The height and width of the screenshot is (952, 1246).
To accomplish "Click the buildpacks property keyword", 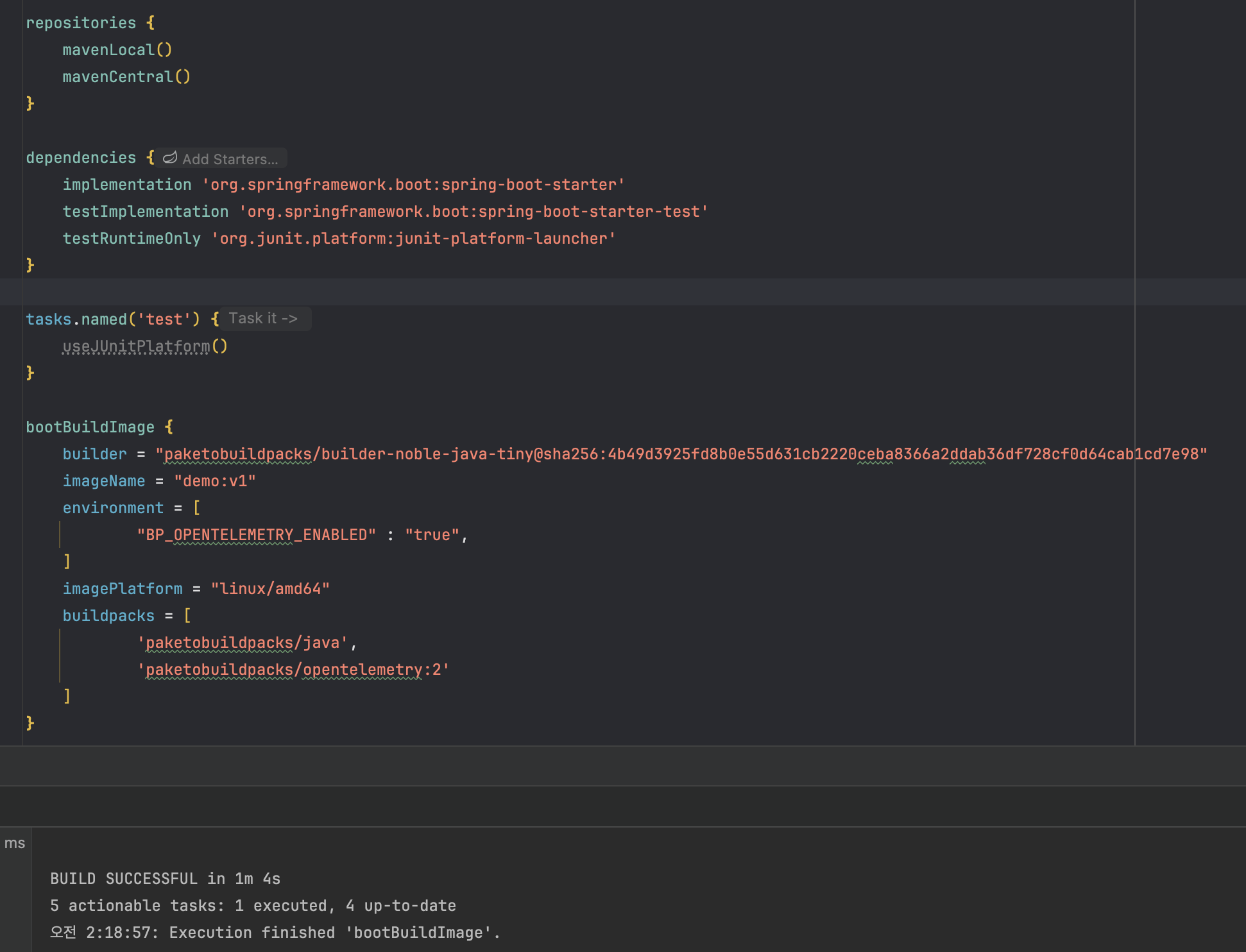I will click(x=108, y=616).
